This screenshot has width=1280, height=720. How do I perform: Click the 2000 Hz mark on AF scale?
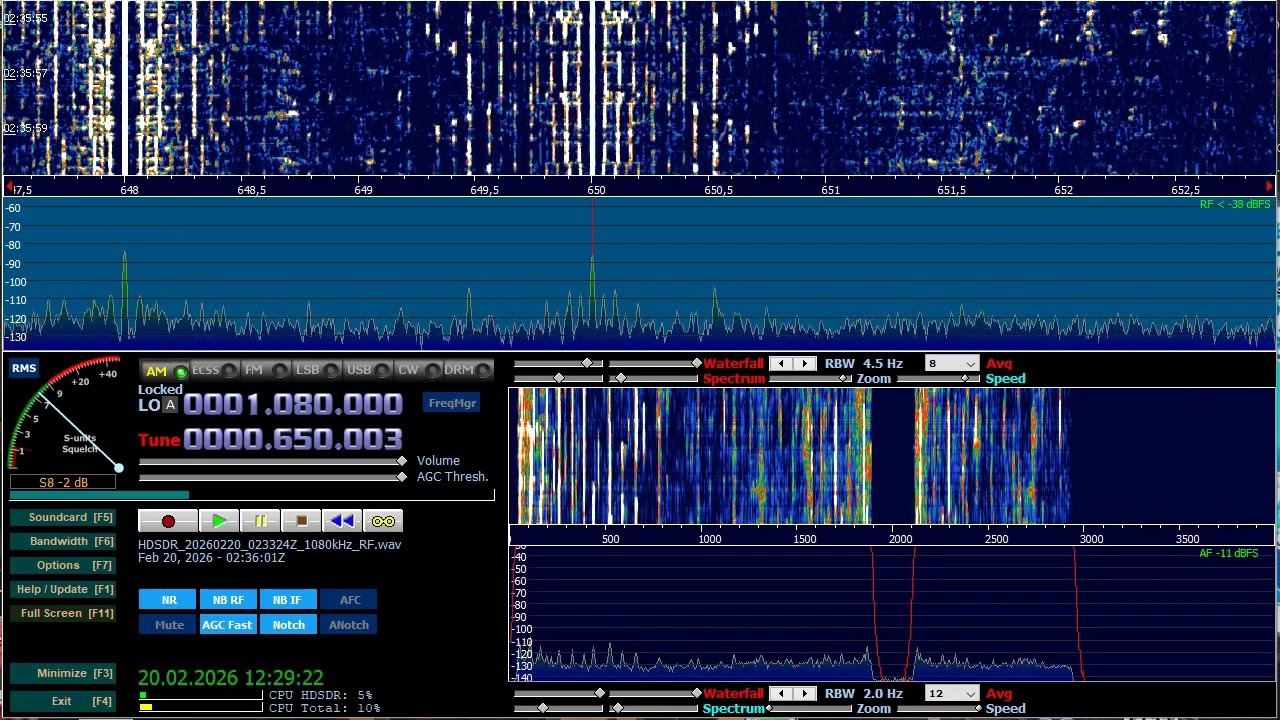pos(901,539)
